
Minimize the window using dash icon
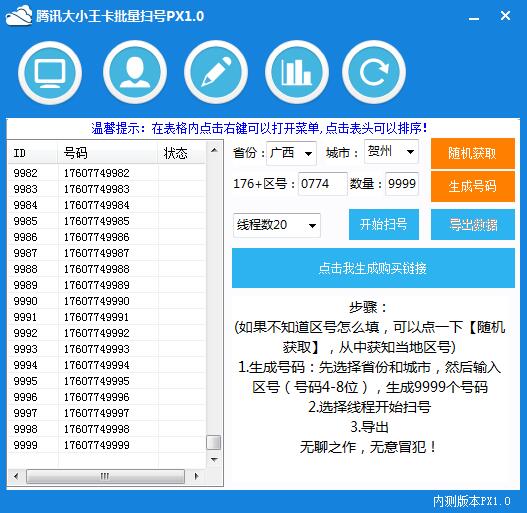point(474,17)
